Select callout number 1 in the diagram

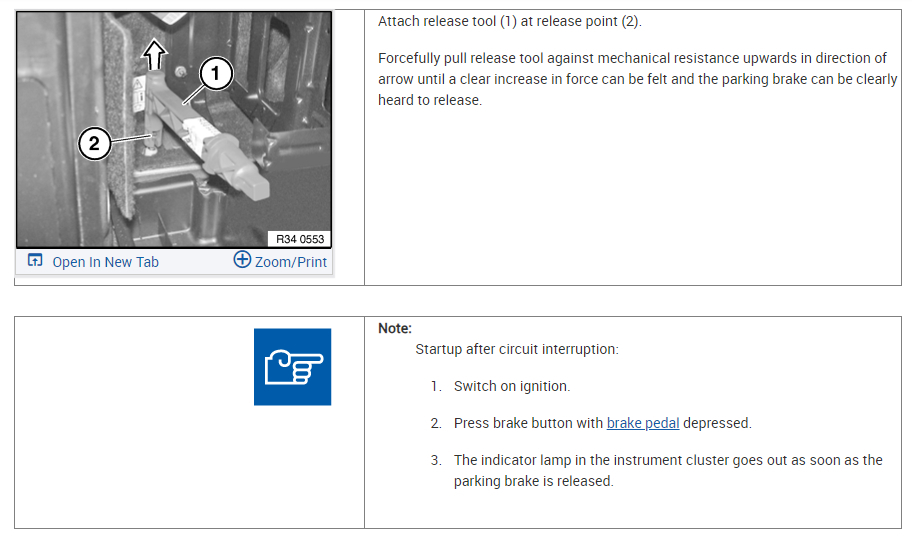pyautogui.click(x=216, y=72)
